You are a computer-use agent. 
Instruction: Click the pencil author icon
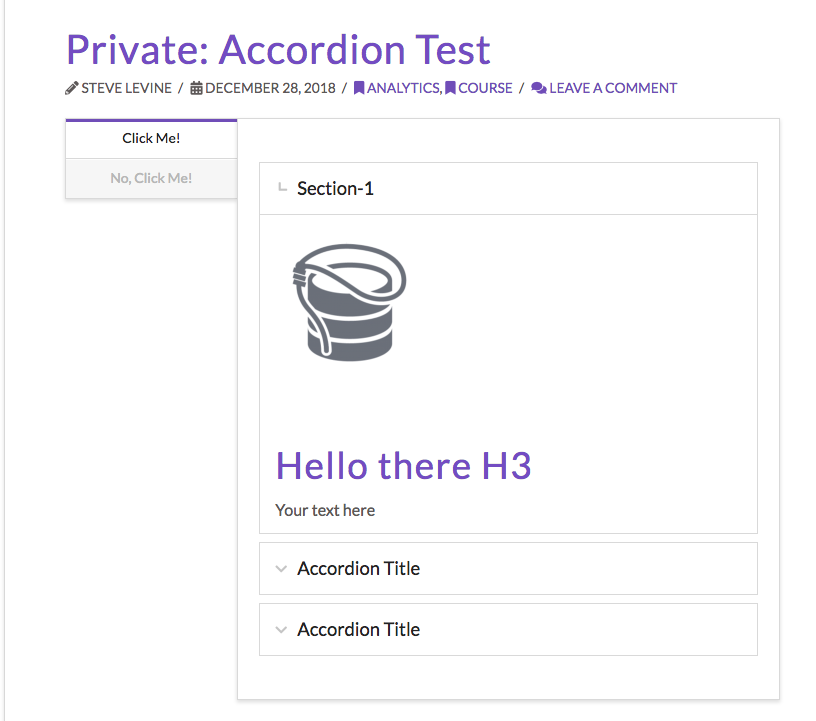[x=72, y=88]
